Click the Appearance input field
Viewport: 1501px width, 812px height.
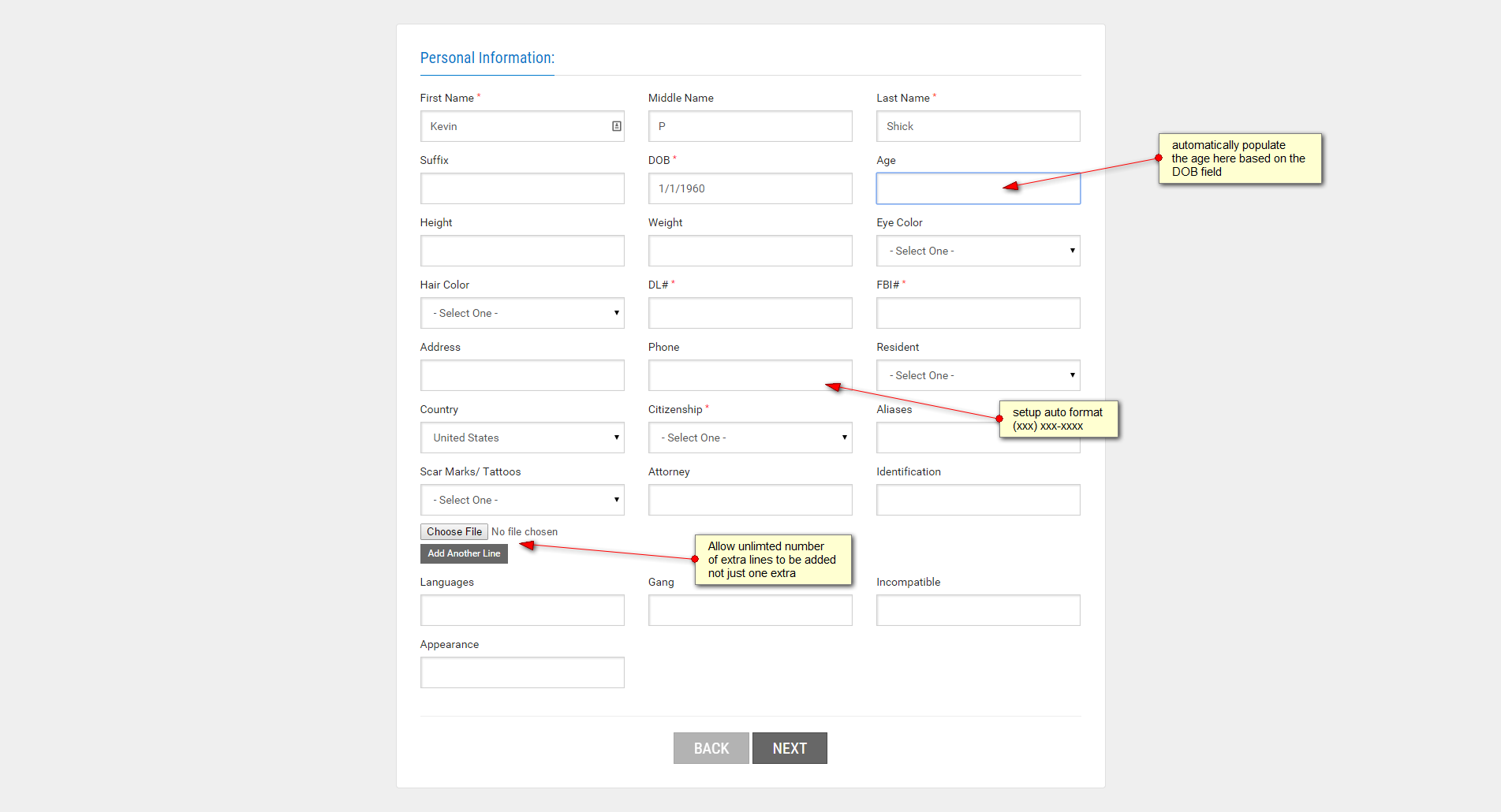click(x=521, y=672)
